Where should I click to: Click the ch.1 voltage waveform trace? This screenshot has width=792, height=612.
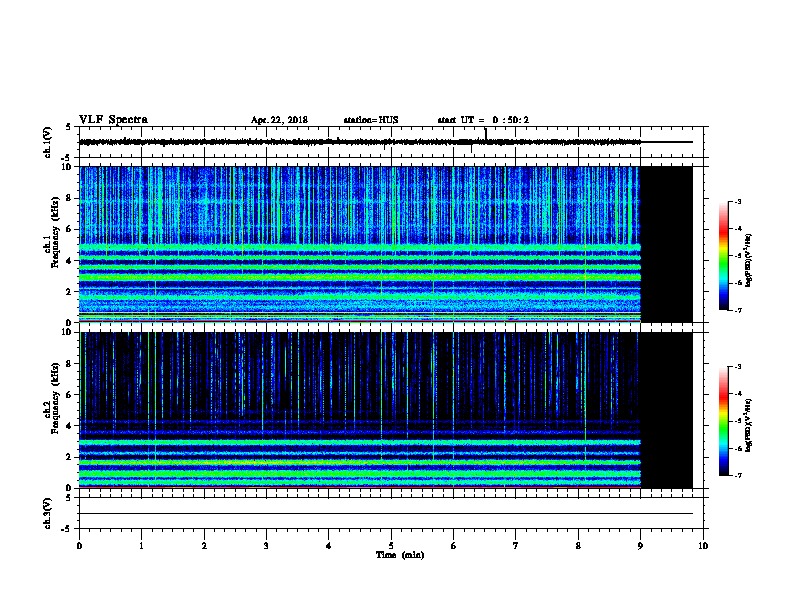(x=360, y=142)
